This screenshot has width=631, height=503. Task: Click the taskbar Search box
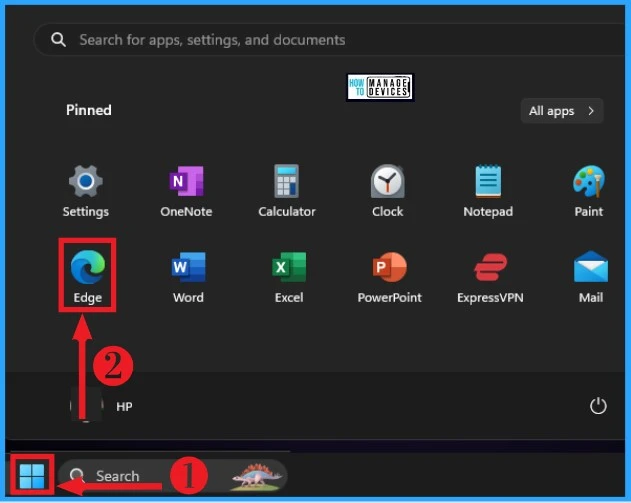pyautogui.click(x=173, y=476)
